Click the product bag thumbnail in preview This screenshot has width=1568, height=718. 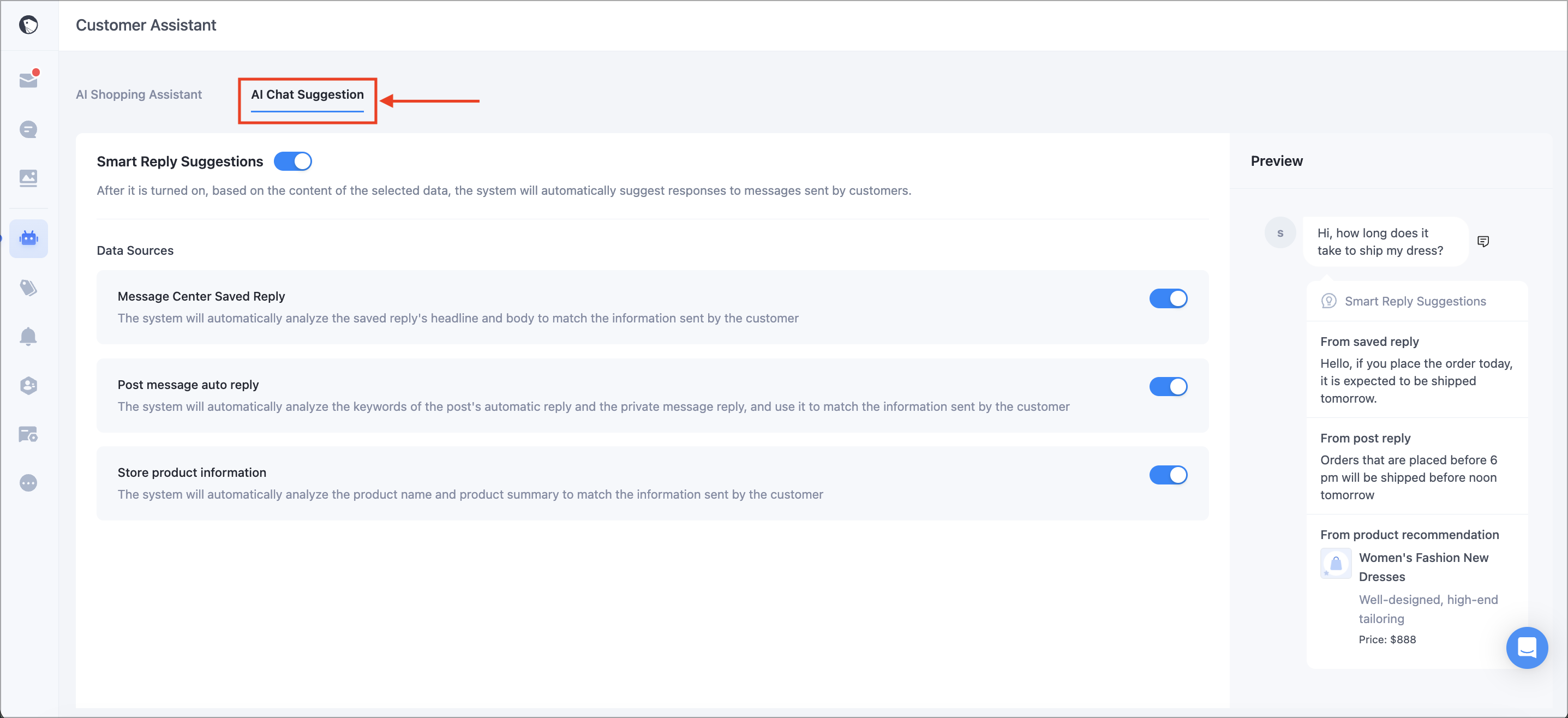point(1336,564)
